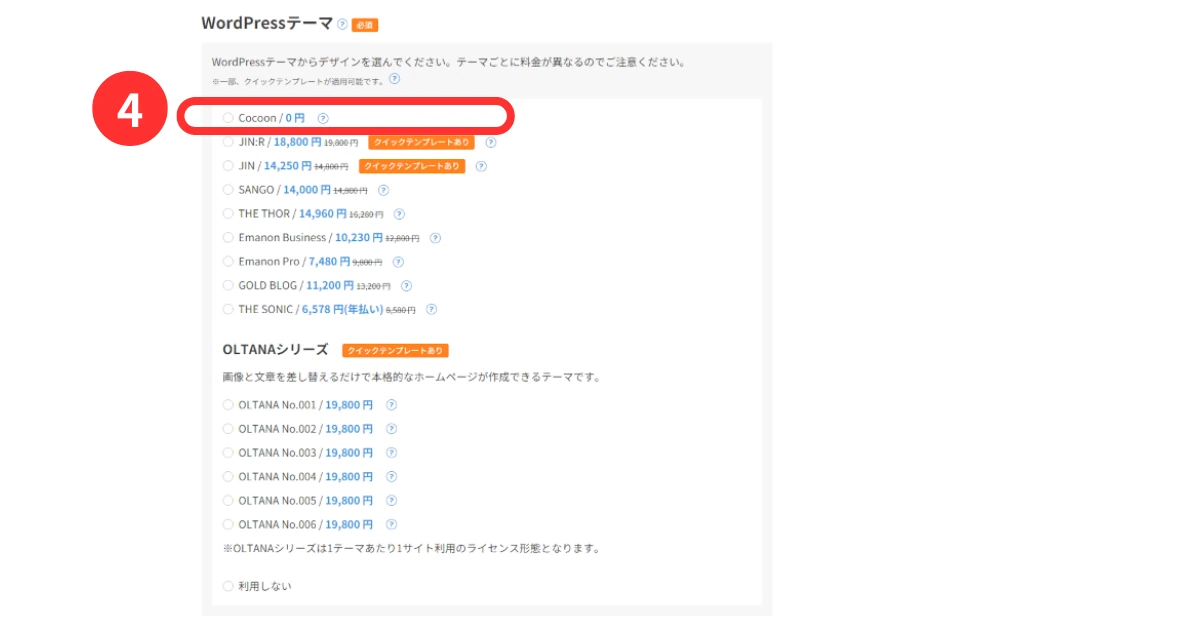Select OLTANA No.005 radio button
The height and width of the screenshot is (629, 1200).
click(228, 501)
